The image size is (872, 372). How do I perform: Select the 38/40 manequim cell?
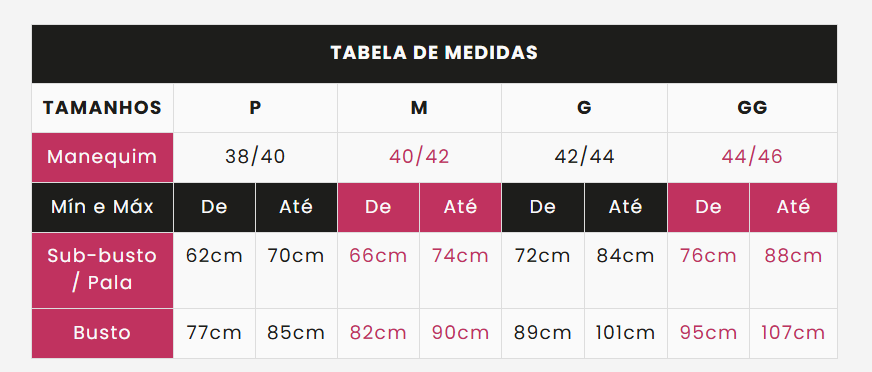(255, 157)
